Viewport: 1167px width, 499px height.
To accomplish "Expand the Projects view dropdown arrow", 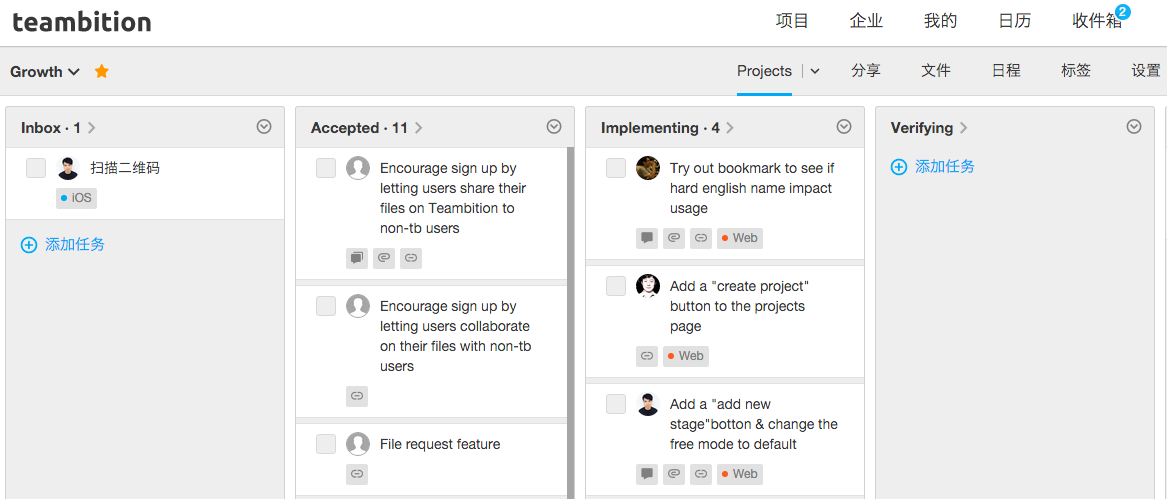I will pos(815,71).
